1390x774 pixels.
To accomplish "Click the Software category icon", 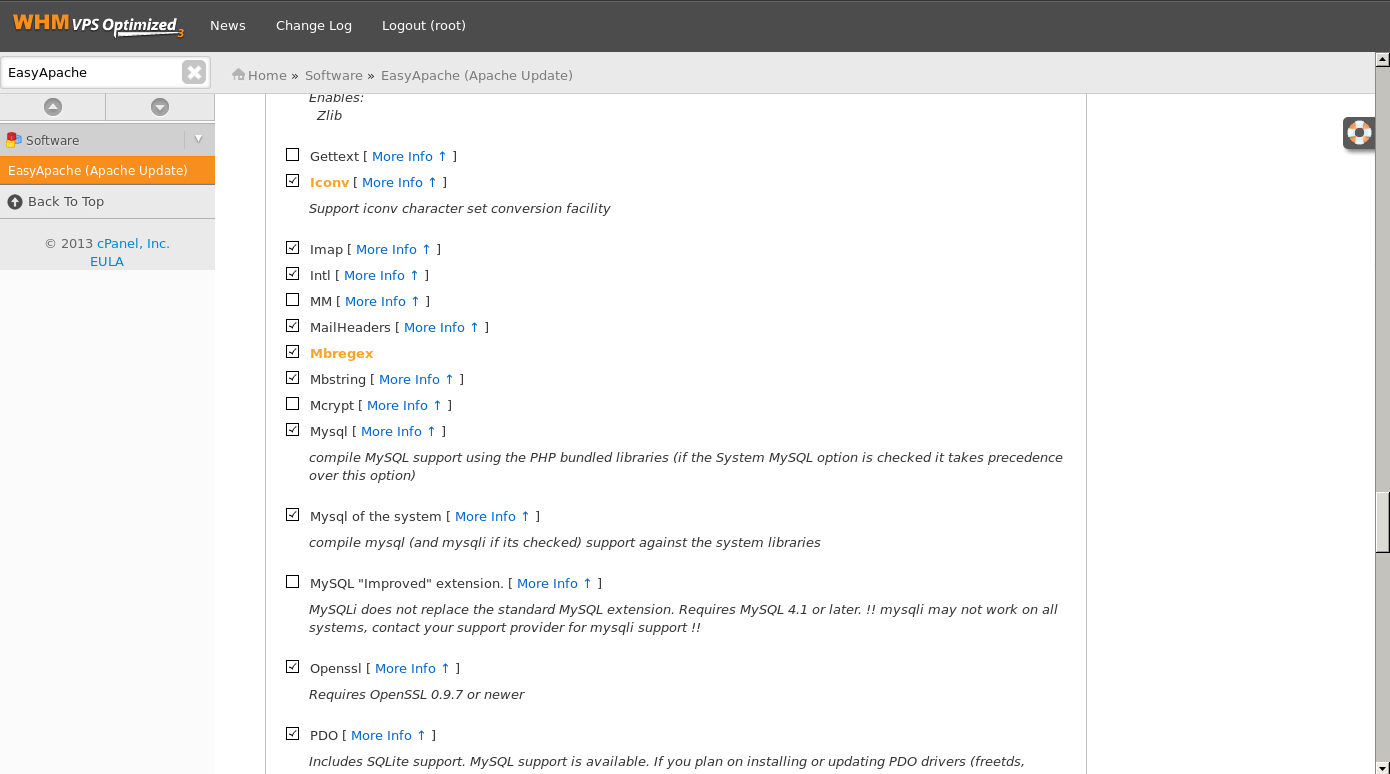I will pos(14,140).
